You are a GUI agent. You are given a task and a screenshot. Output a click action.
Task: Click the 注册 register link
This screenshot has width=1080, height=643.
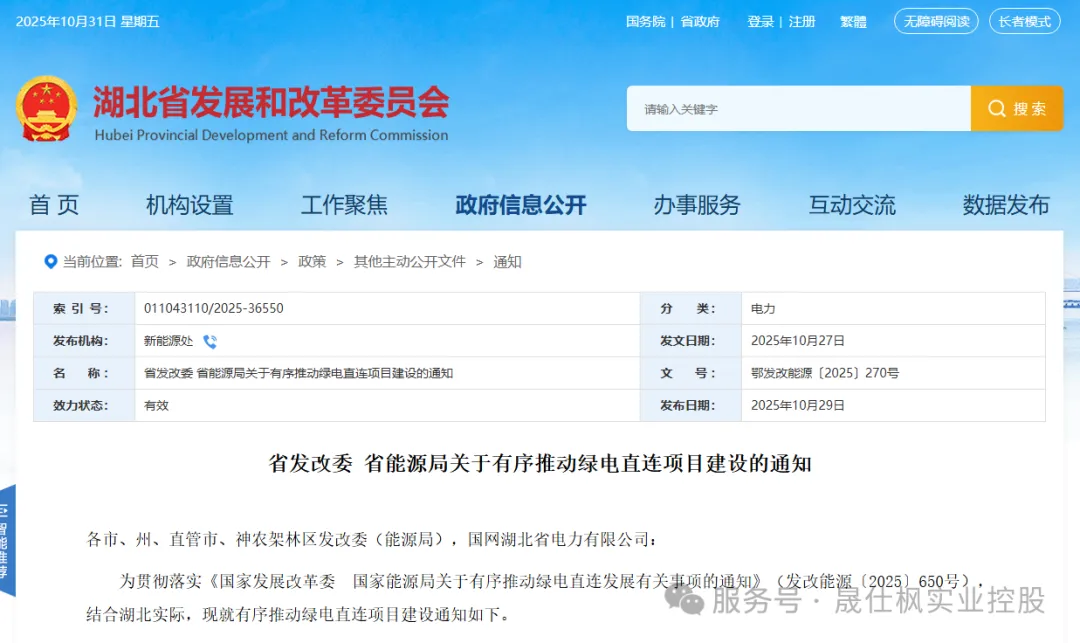[802, 21]
